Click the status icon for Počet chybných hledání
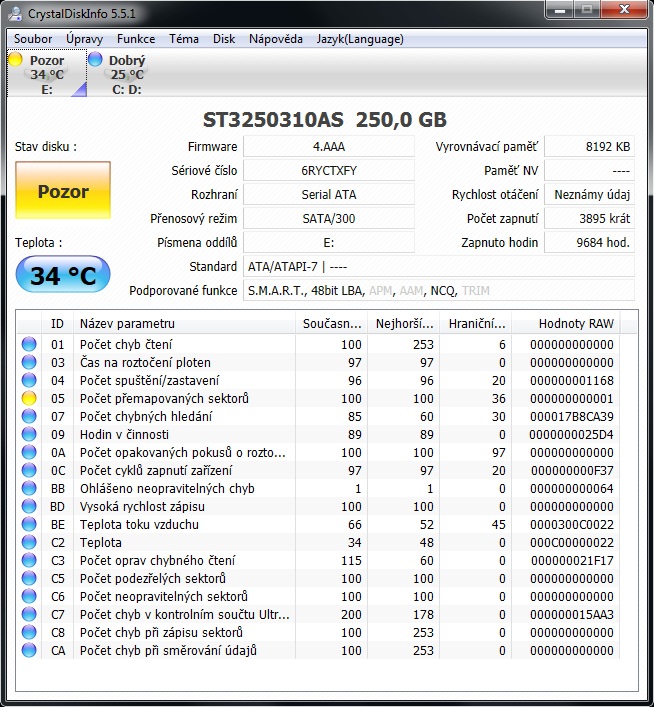Image resolution: width=654 pixels, height=707 pixels. [29, 417]
